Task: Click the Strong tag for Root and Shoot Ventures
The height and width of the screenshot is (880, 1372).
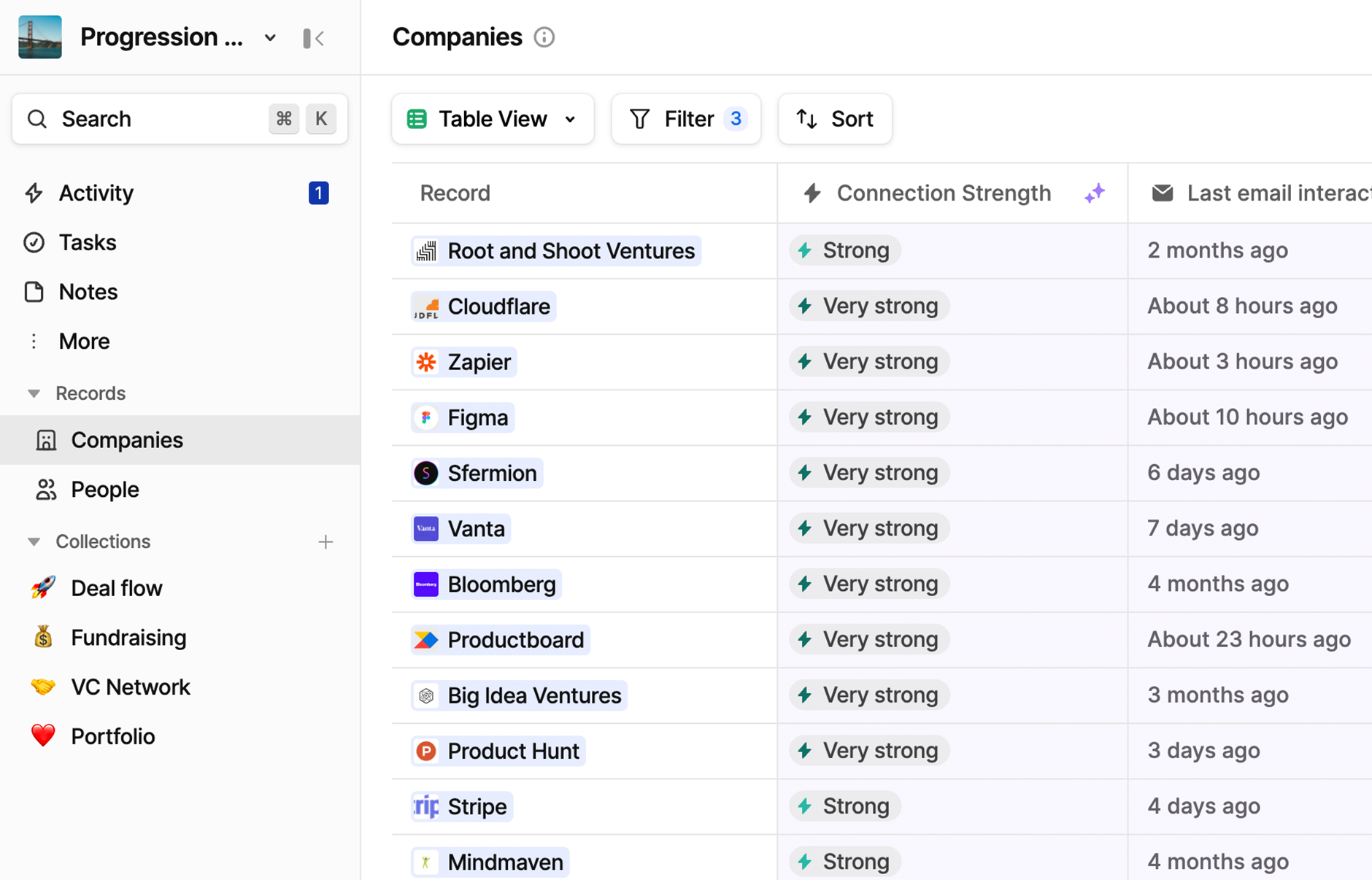Action: click(845, 250)
